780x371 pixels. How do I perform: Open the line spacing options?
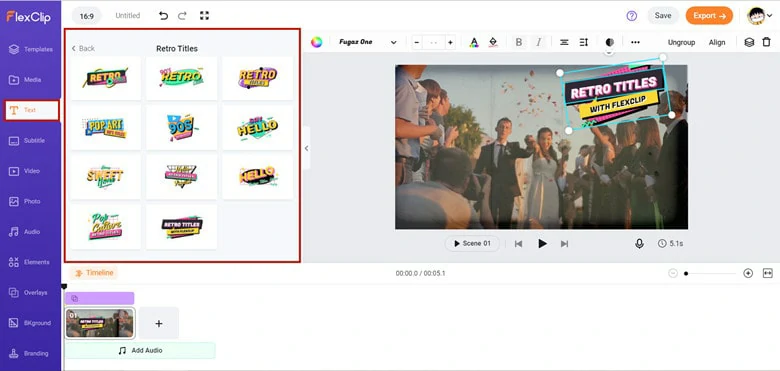[x=584, y=42]
